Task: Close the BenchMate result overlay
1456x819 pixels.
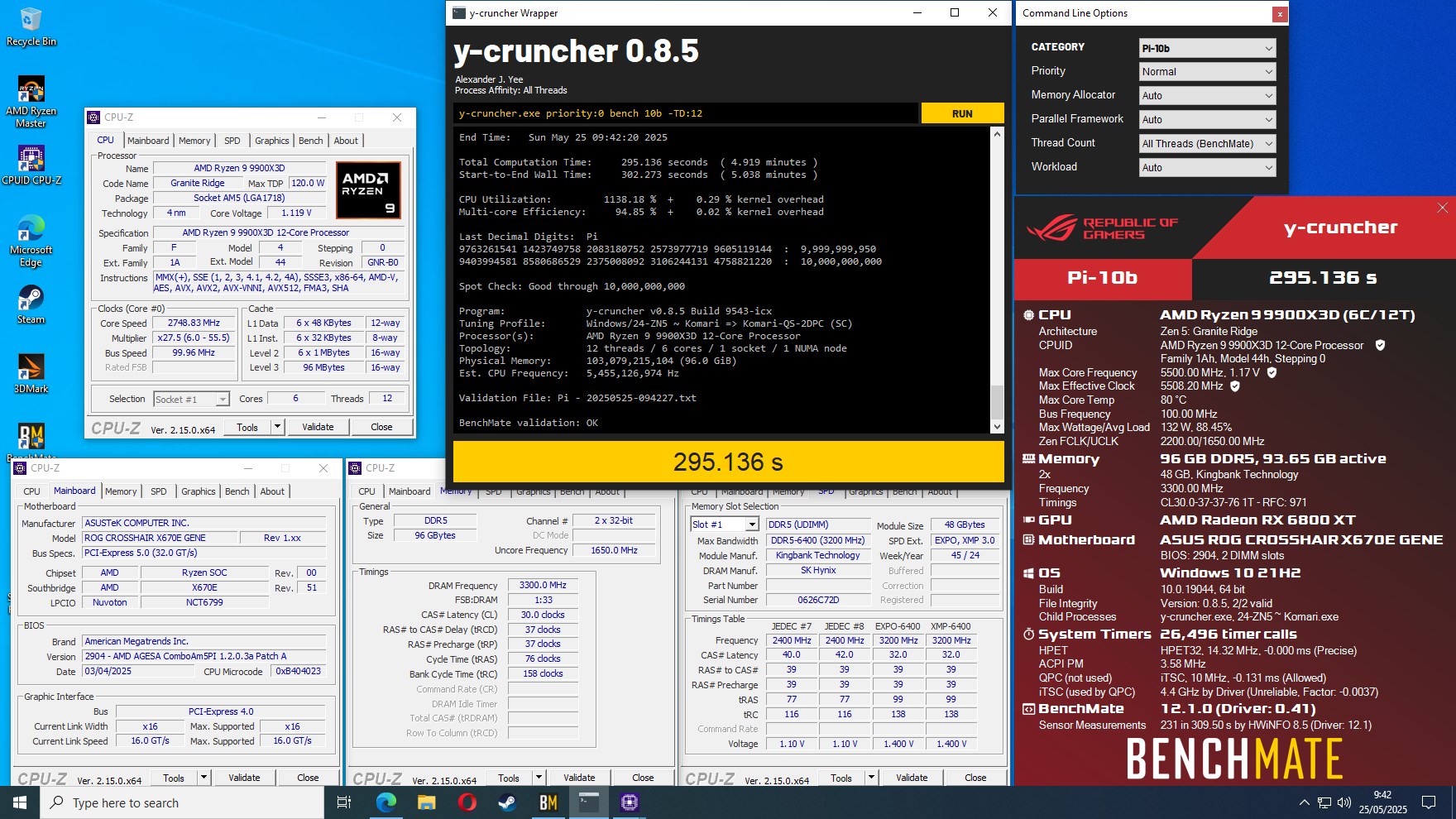Action: click(1443, 208)
